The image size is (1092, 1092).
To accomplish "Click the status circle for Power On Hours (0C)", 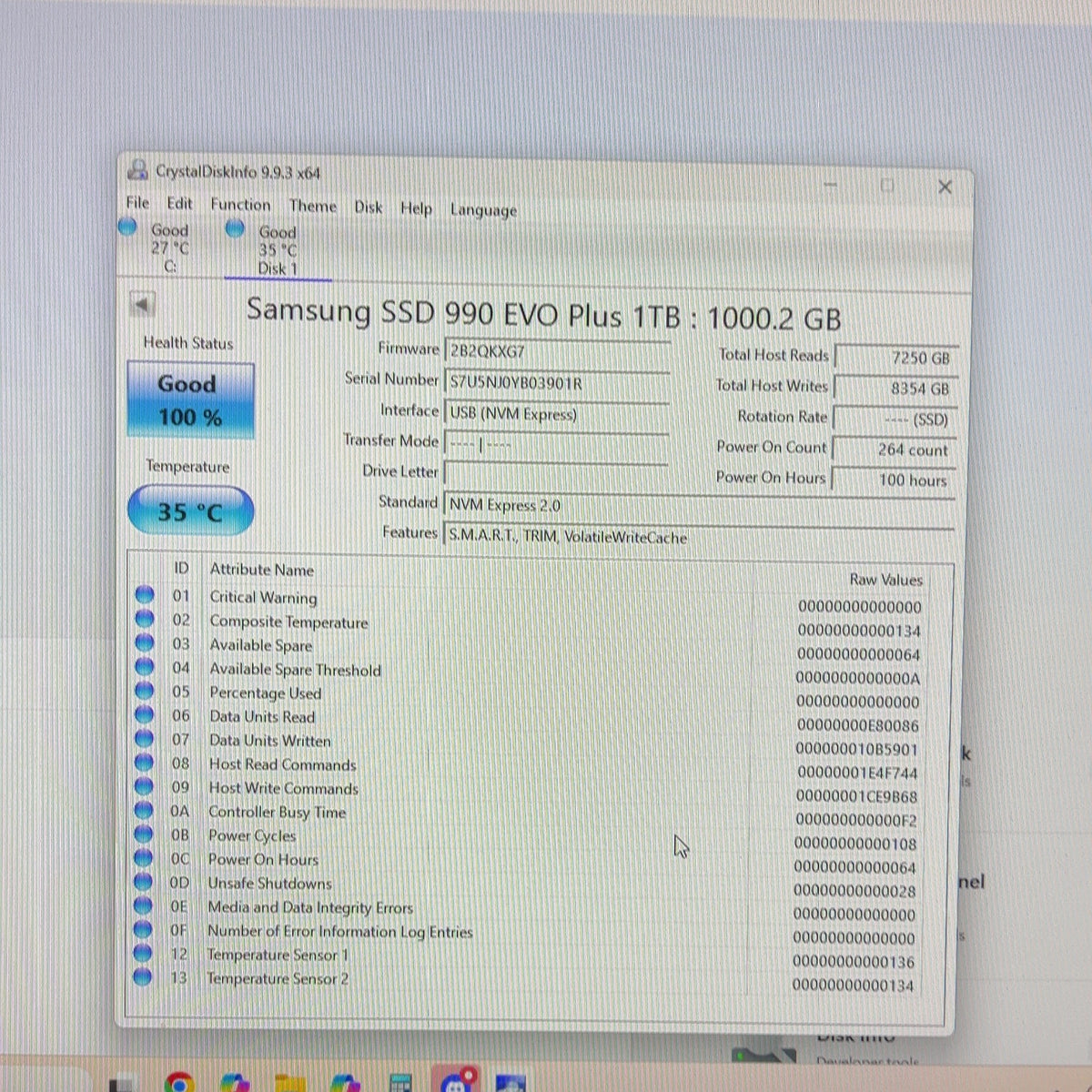I will 143,857.
